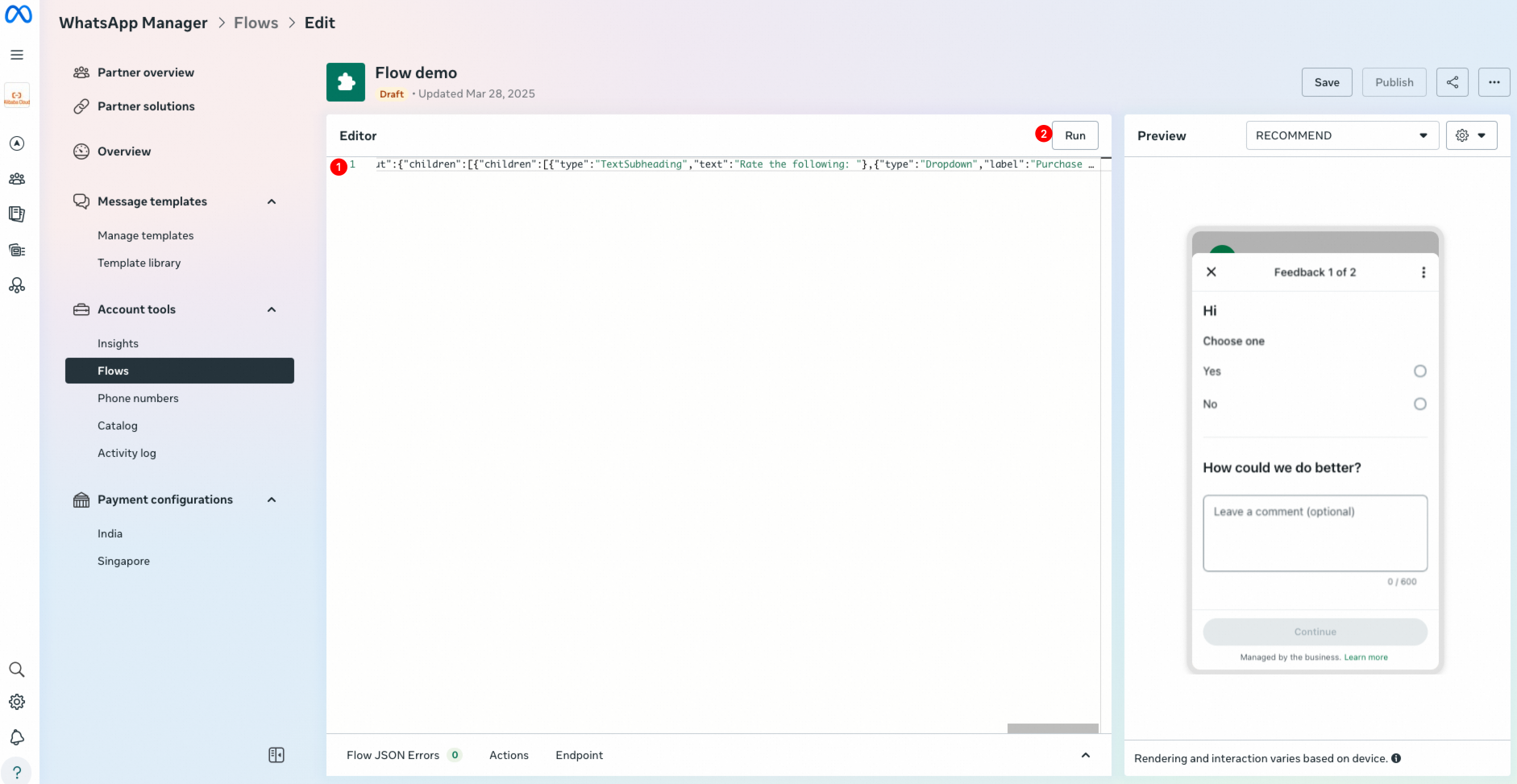The width and height of the screenshot is (1517, 784).
Task: Go to Flows breadcrumb
Action: tap(256, 23)
